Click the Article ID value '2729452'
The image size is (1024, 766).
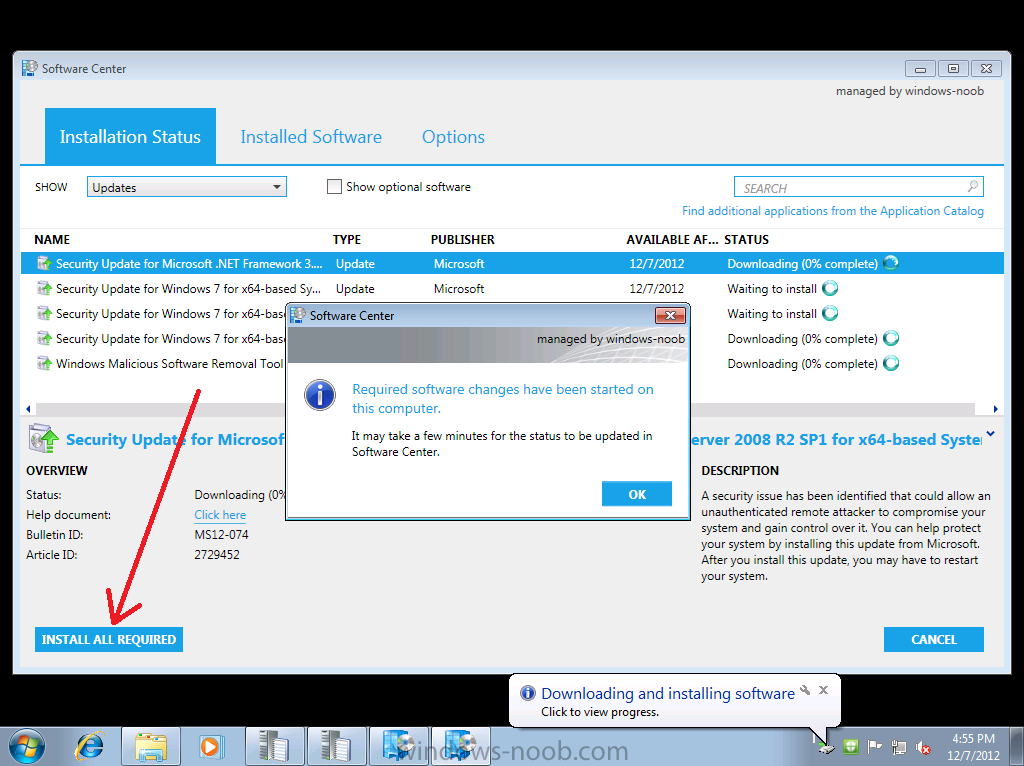217,554
